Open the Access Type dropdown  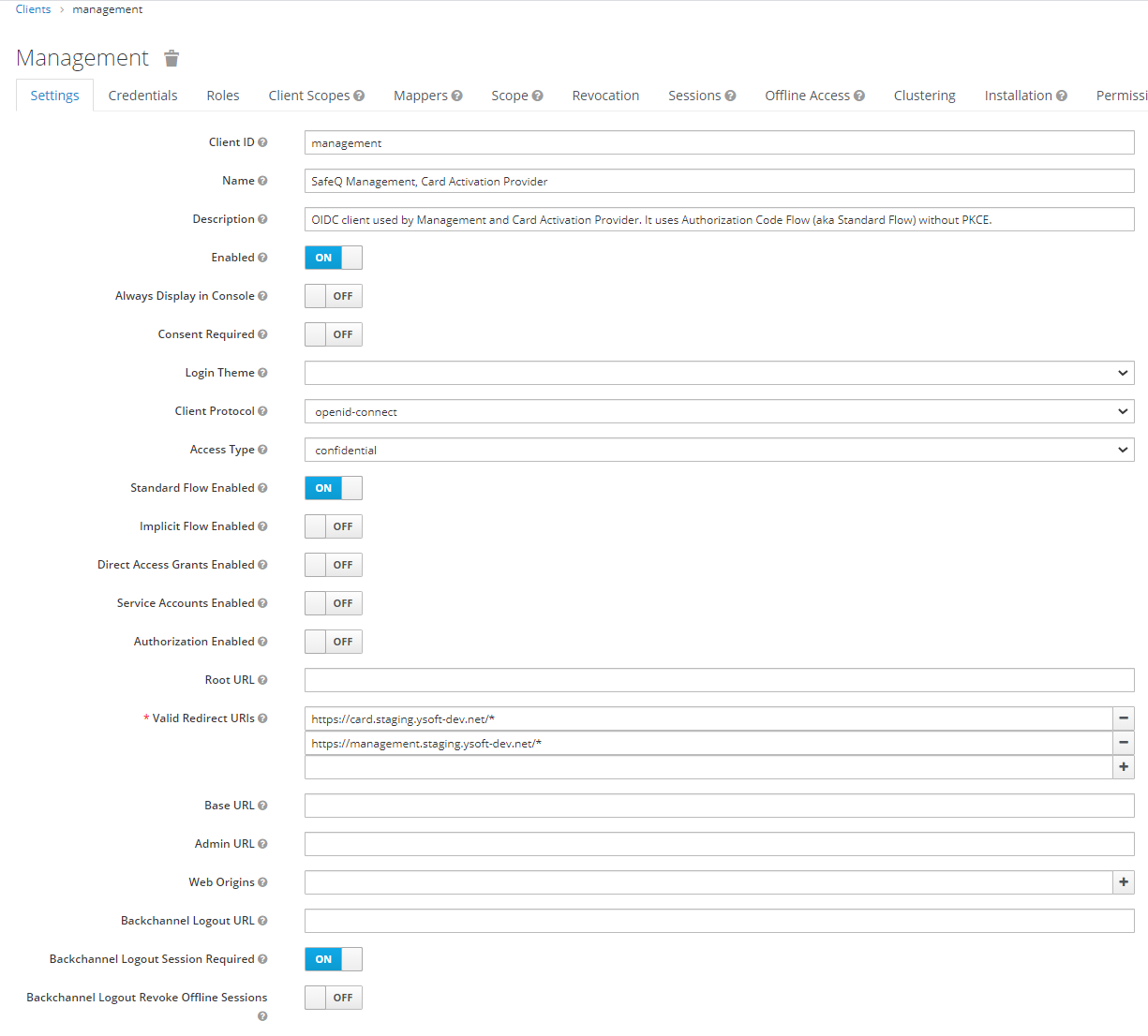pos(719,450)
